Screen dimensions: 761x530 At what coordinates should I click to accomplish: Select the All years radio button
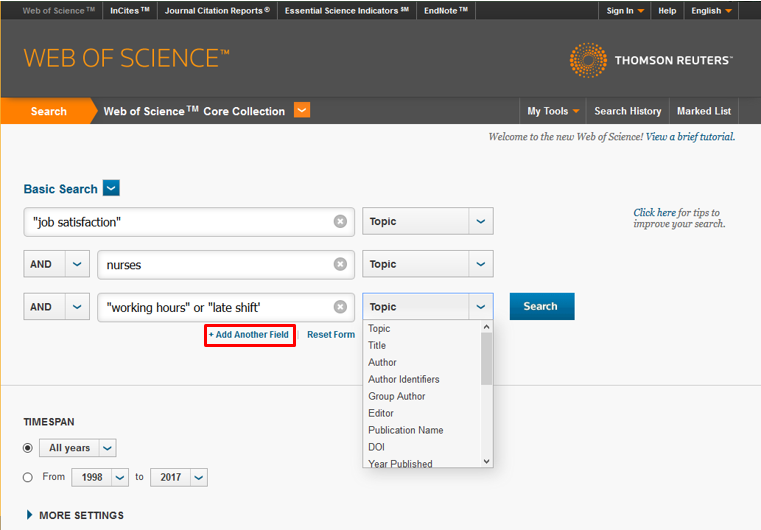pos(28,448)
